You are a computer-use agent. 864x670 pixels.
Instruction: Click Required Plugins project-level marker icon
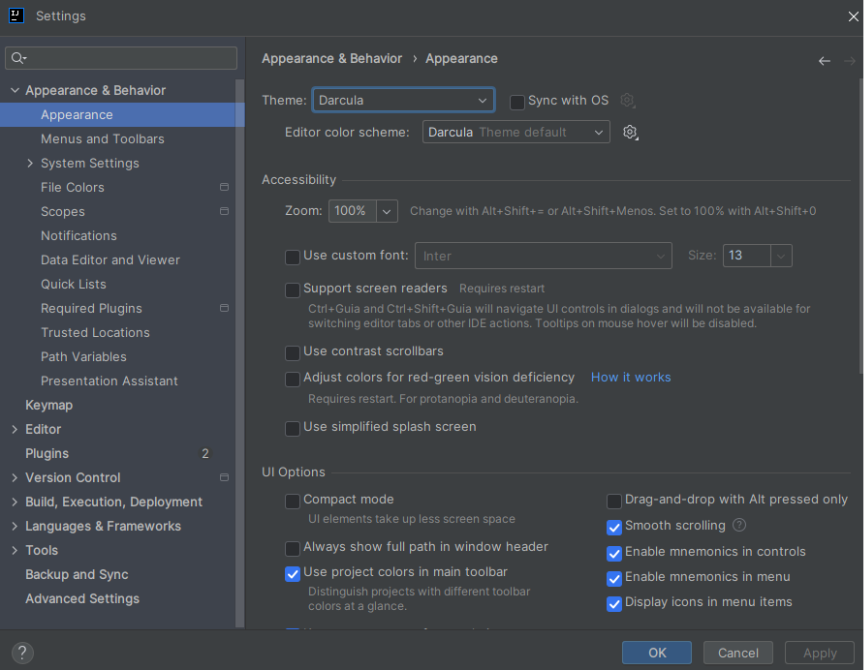click(224, 308)
